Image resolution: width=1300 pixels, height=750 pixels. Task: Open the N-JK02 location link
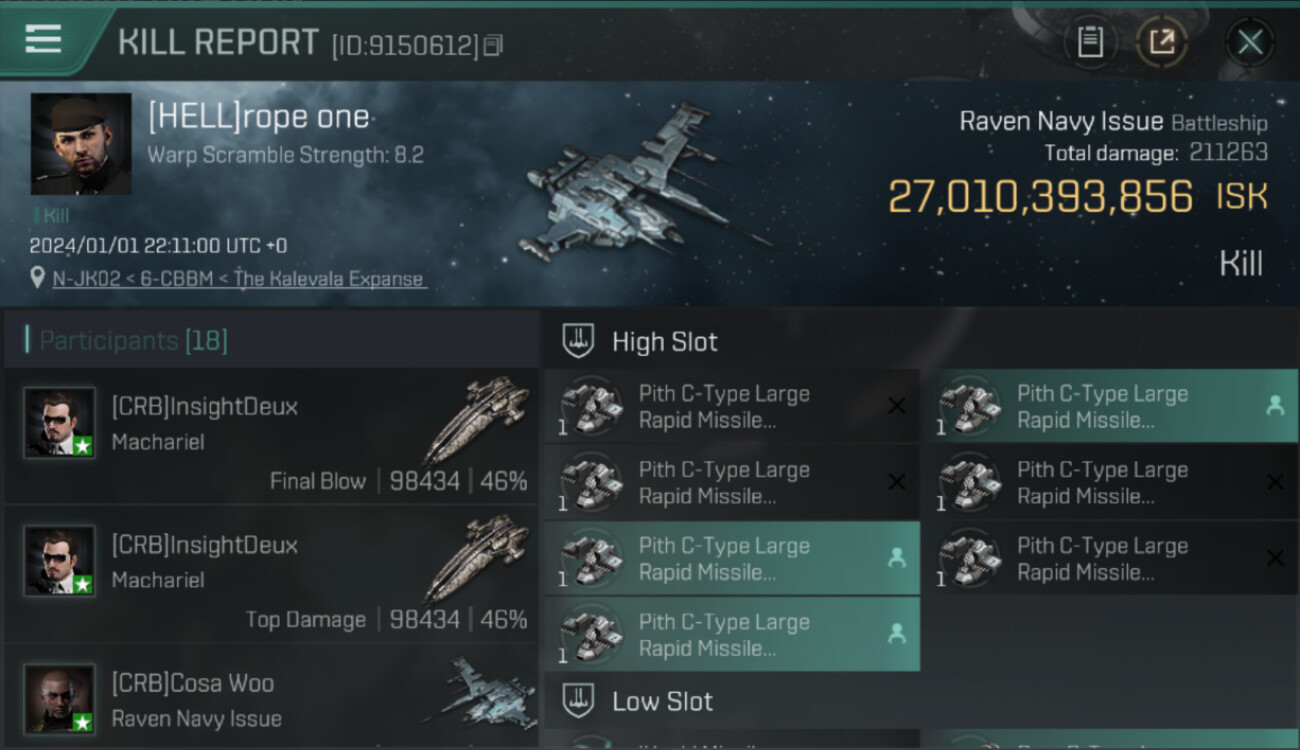[239, 279]
